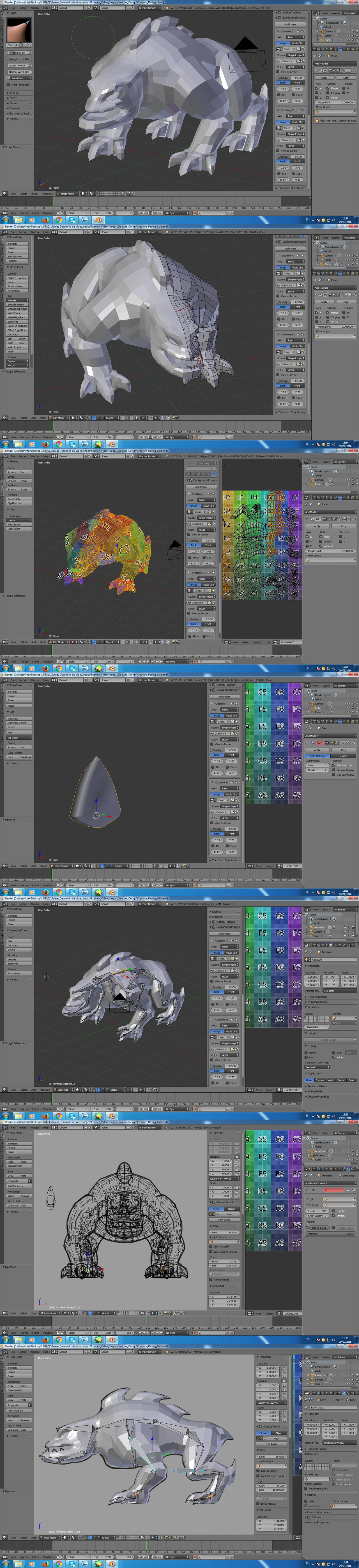Remove IK bone constraint with its X icon
Image resolution: width=359 pixels, height=1568 pixels.
(354, 1190)
